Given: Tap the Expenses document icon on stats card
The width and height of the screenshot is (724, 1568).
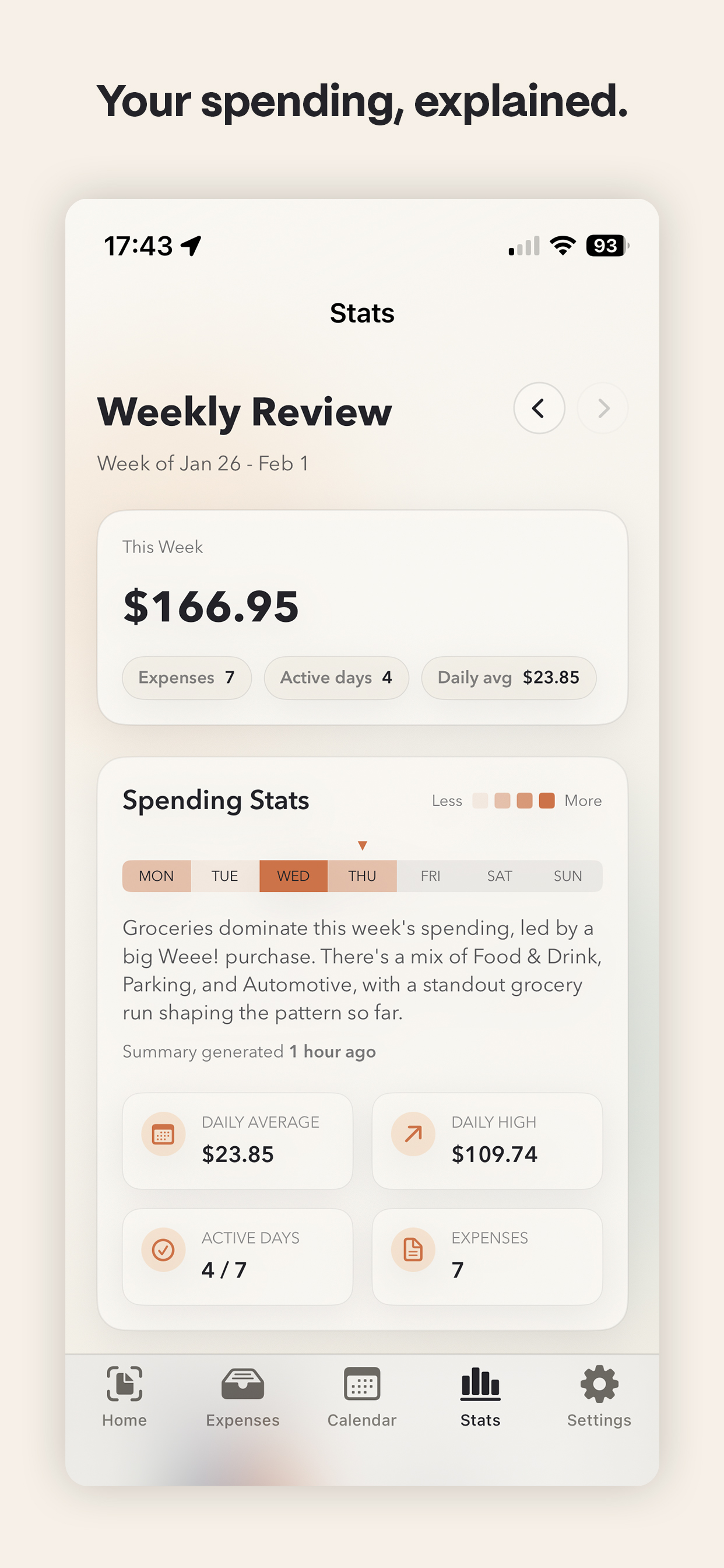Looking at the screenshot, I should [412, 1249].
